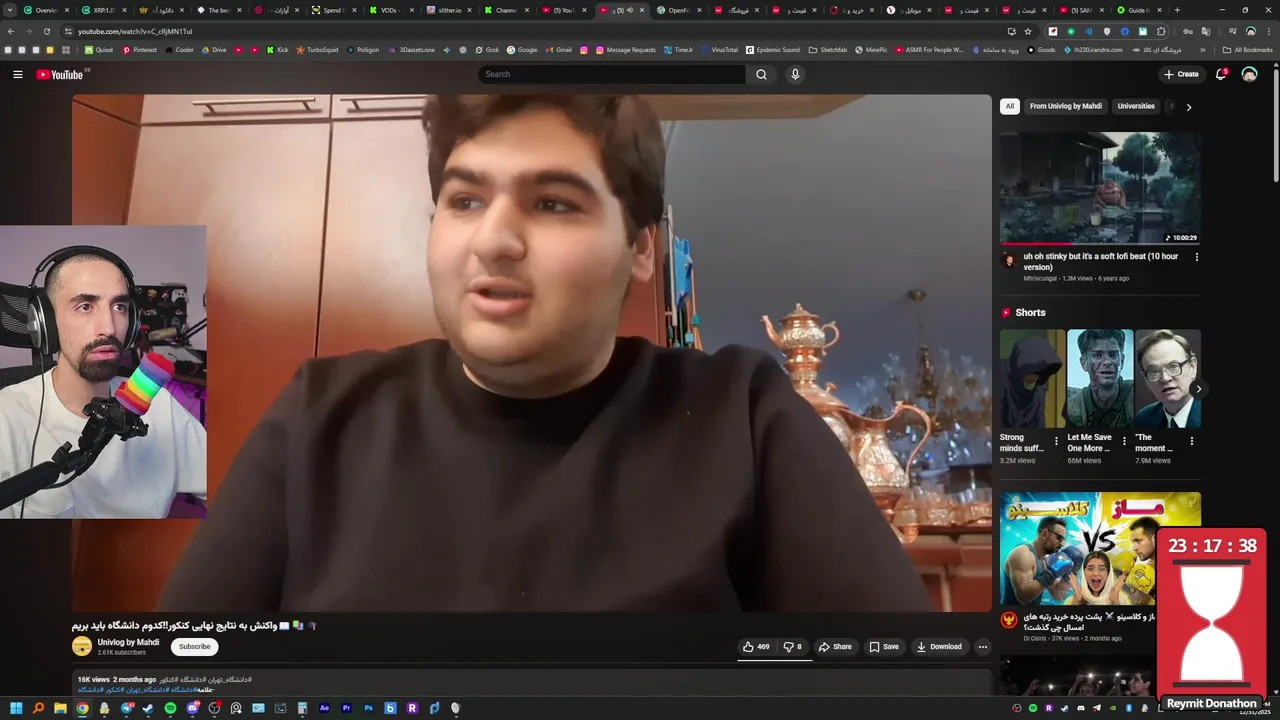
Task: Open the YouTube hamburger guide menu
Action: coord(17,74)
